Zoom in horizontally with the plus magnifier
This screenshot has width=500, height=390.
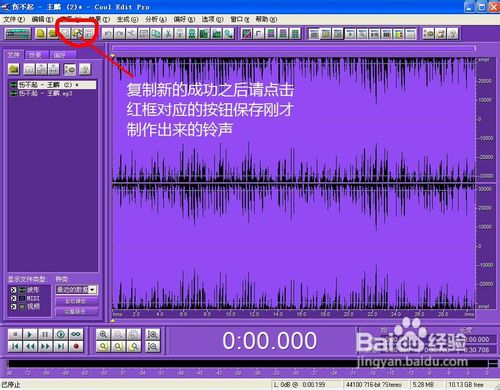(x=103, y=334)
